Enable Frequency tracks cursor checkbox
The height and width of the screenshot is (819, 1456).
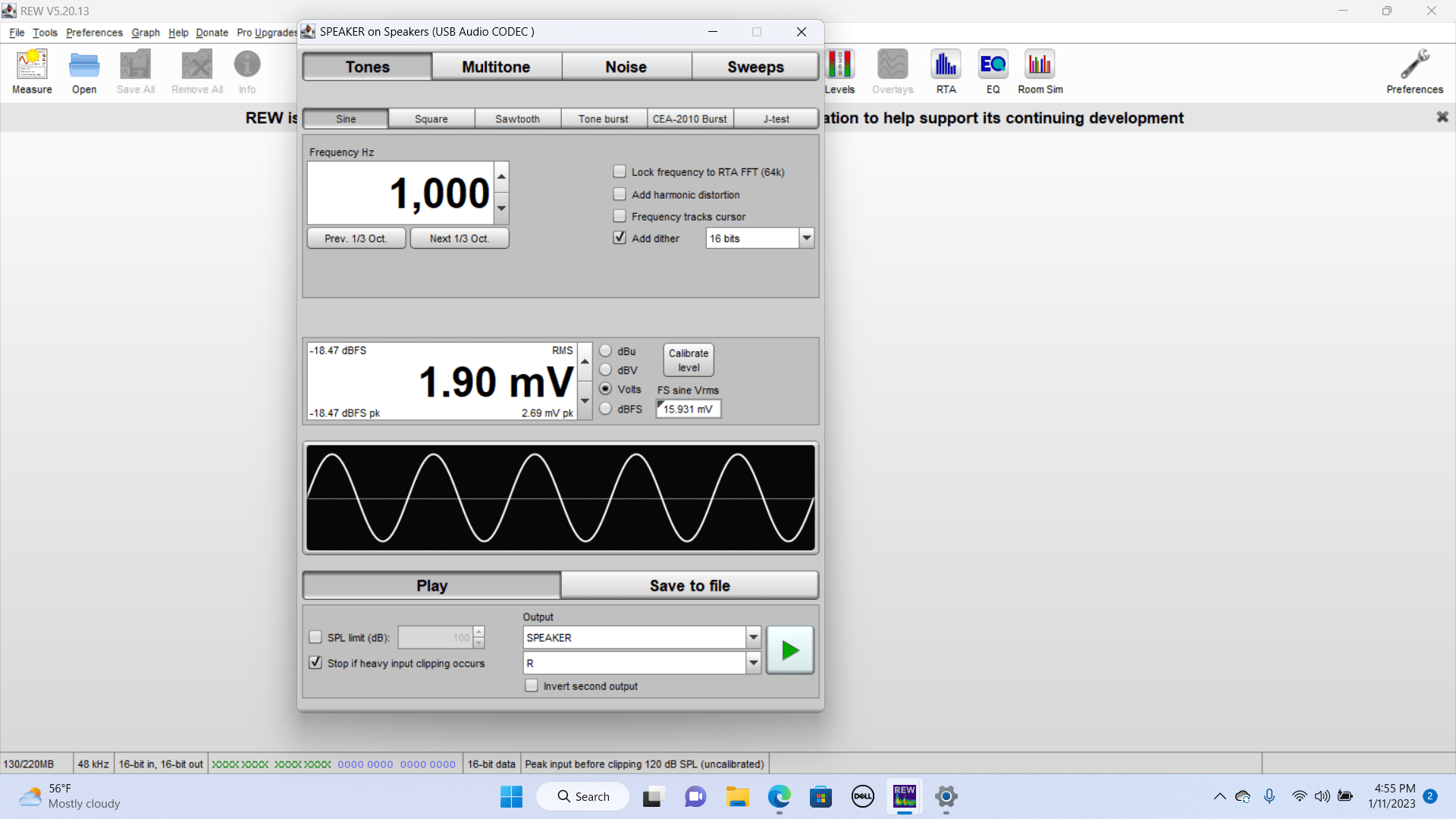coord(620,216)
